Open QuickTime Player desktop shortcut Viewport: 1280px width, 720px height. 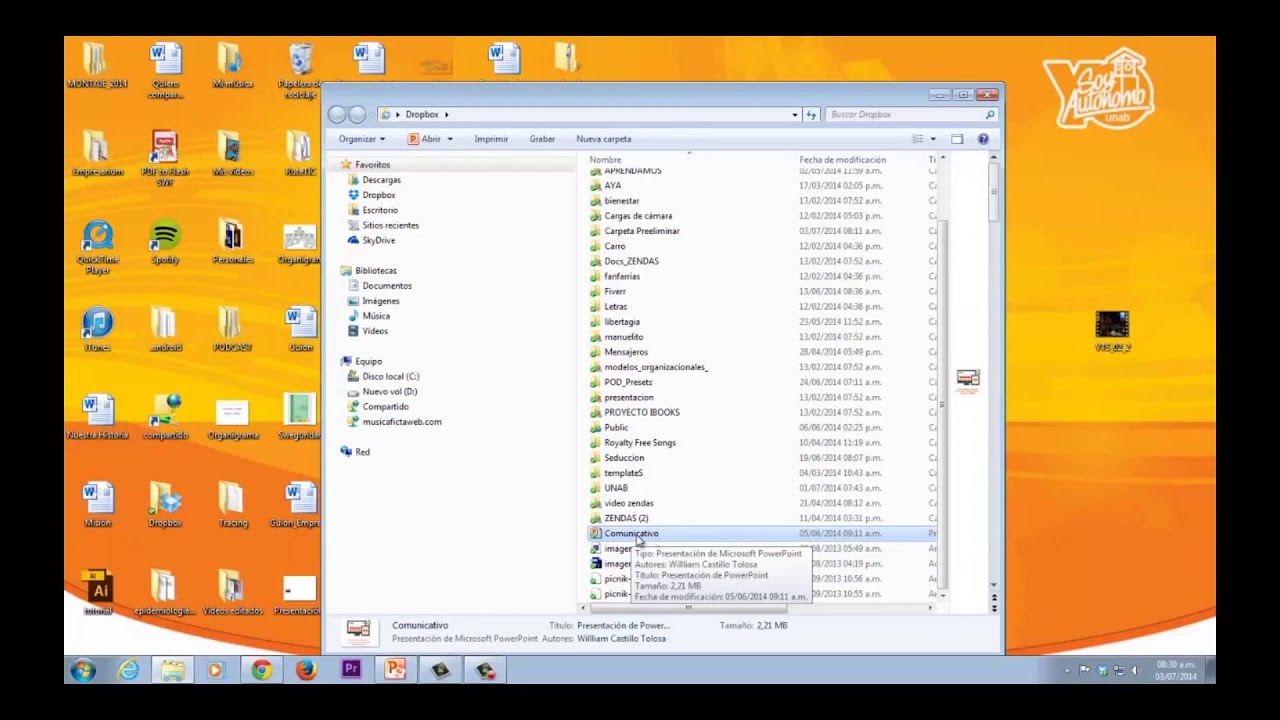98,248
